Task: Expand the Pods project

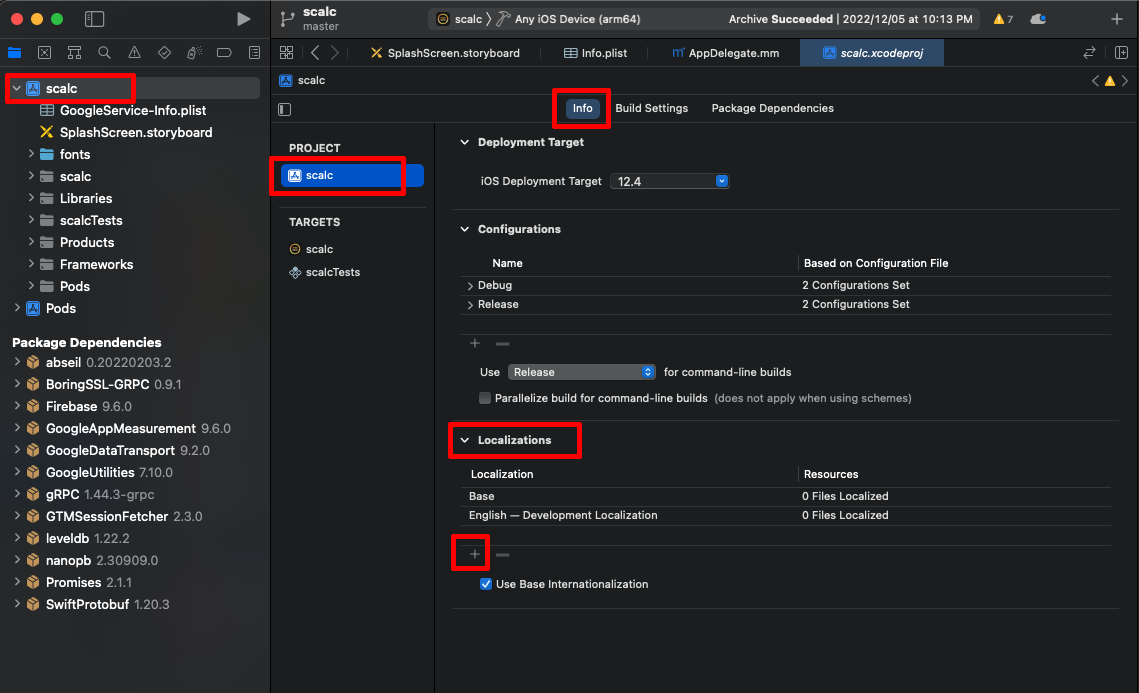Action: (x=17, y=308)
